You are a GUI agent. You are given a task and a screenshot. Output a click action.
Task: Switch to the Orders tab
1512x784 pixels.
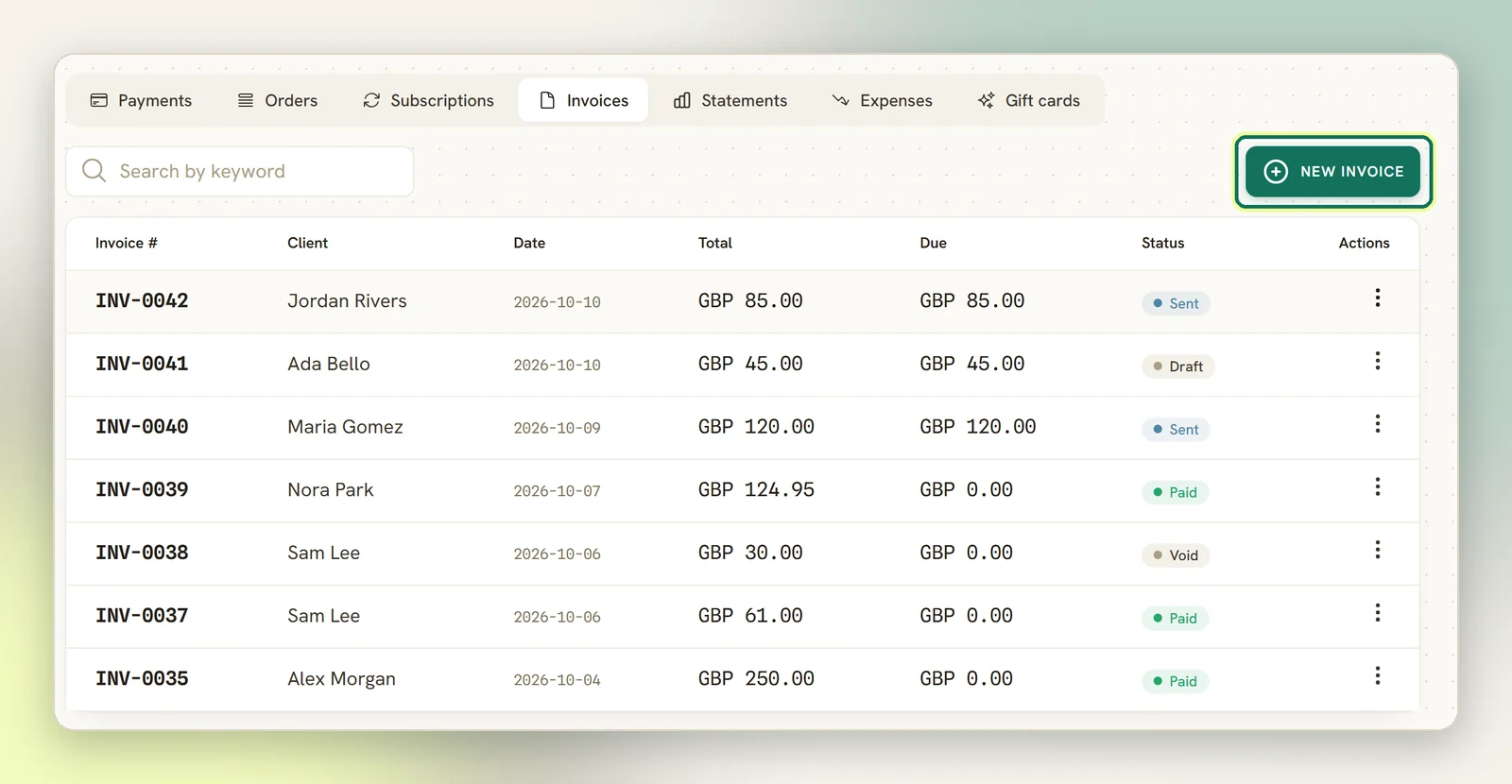pos(277,100)
